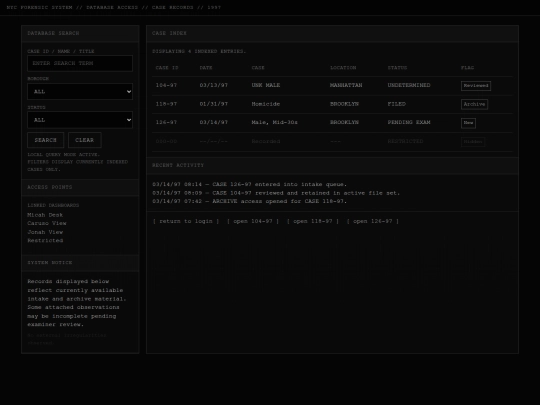Click the Reviewed flag badge

click(476, 86)
